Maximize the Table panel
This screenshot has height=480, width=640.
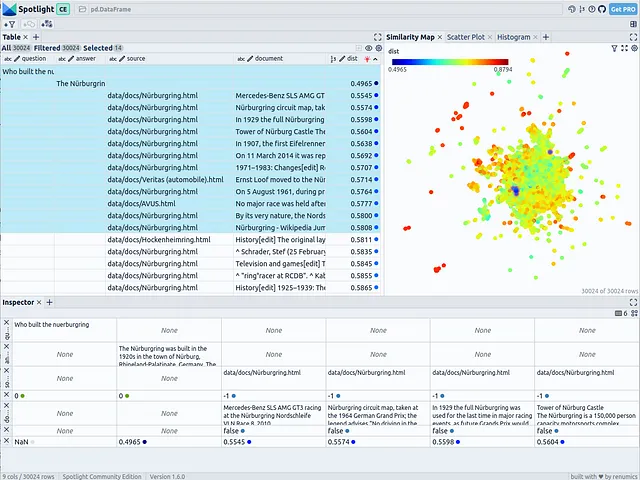coord(378,37)
